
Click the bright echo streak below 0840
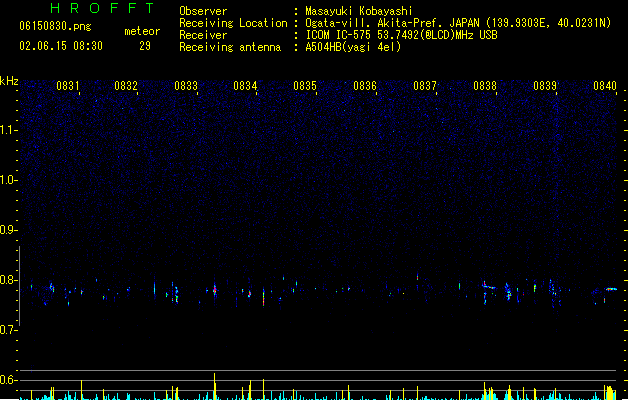[x=611, y=289]
